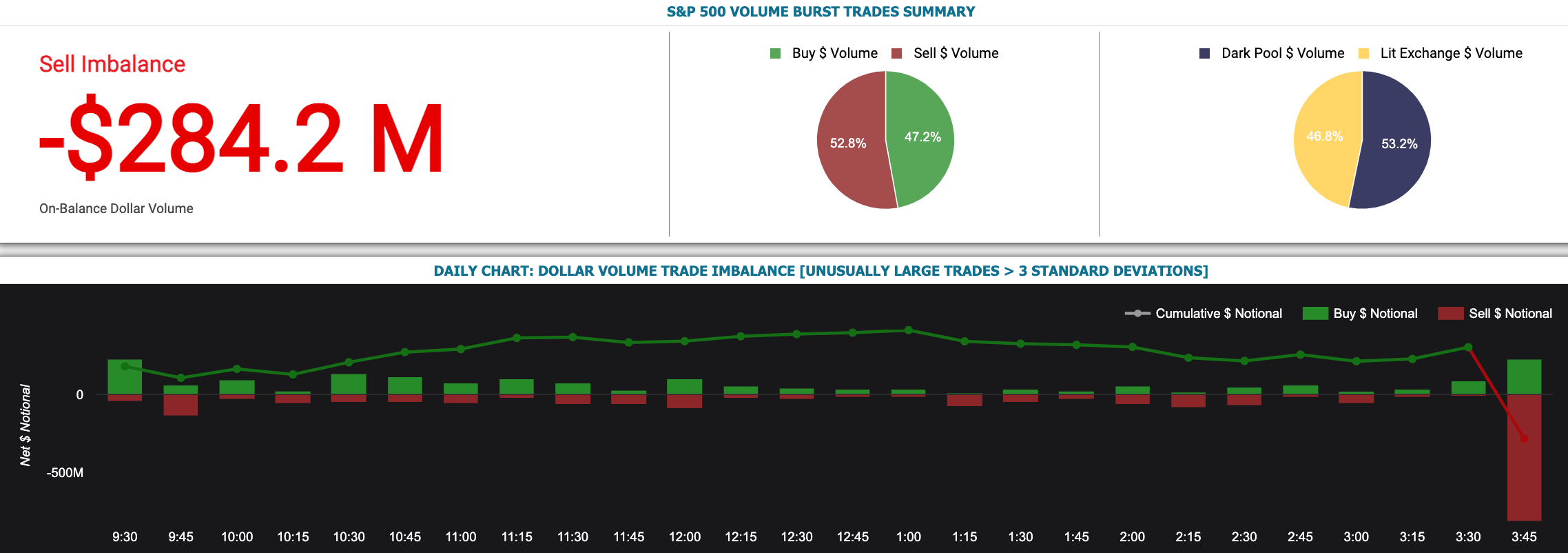The height and width of the screenshot is (553, 1568).
Task: Click the green buy bar at 10:30
Action: (x=349, y=384)
